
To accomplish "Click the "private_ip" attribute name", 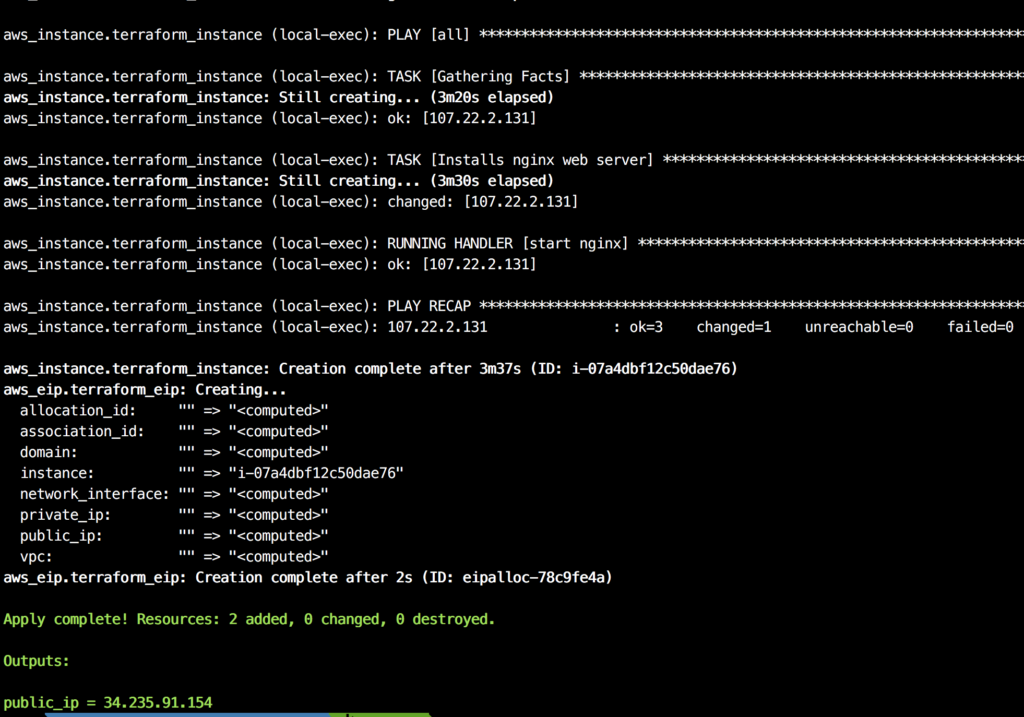I will click(66, 515).
